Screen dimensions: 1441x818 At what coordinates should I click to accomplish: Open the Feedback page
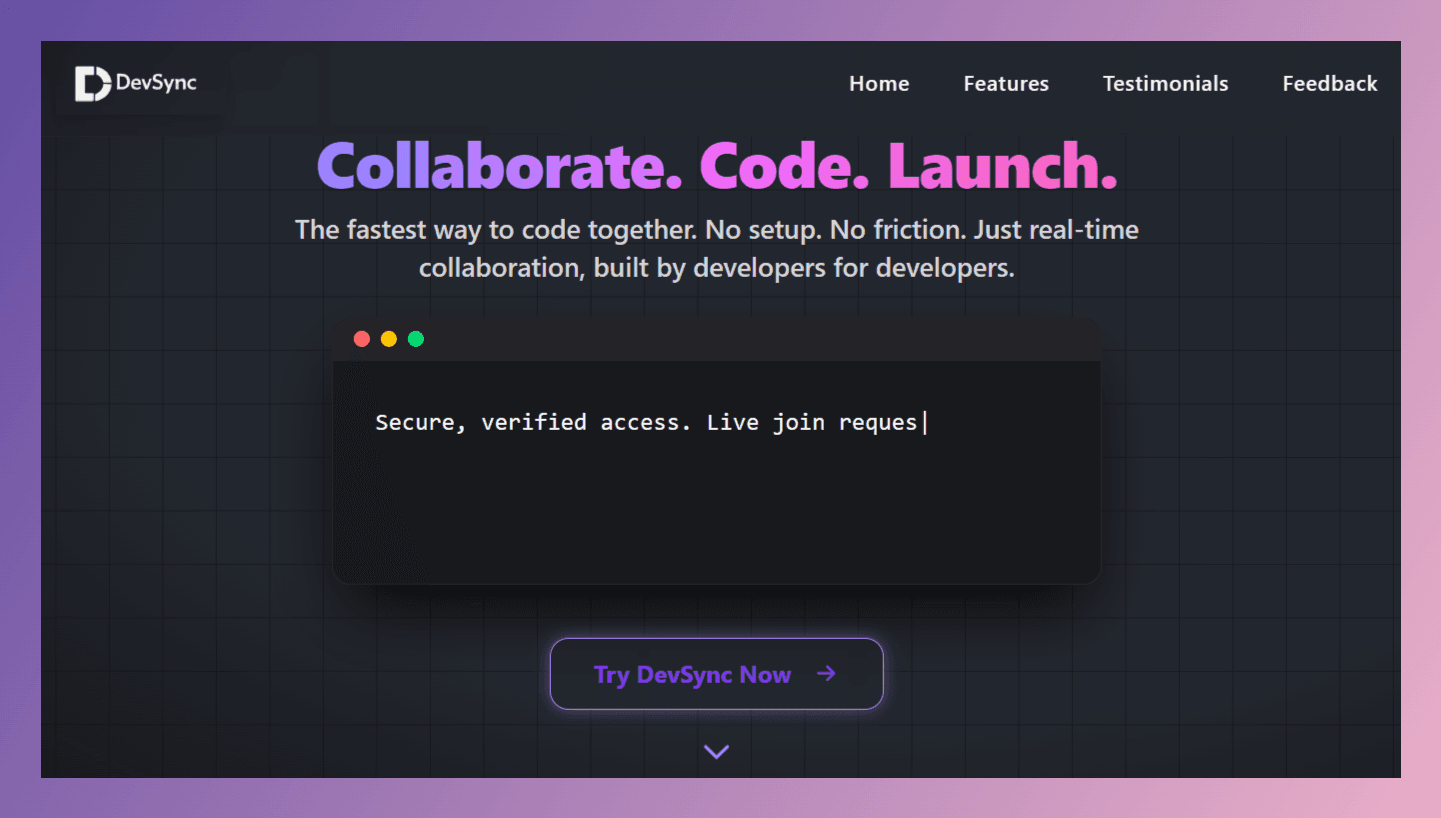click(x=1329, y=84)
